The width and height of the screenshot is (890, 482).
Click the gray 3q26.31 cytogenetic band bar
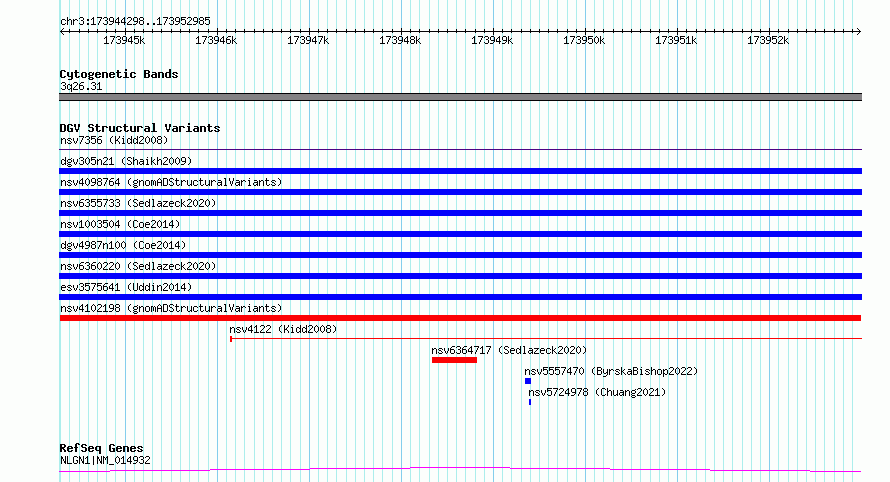click(x=460, y=97)
